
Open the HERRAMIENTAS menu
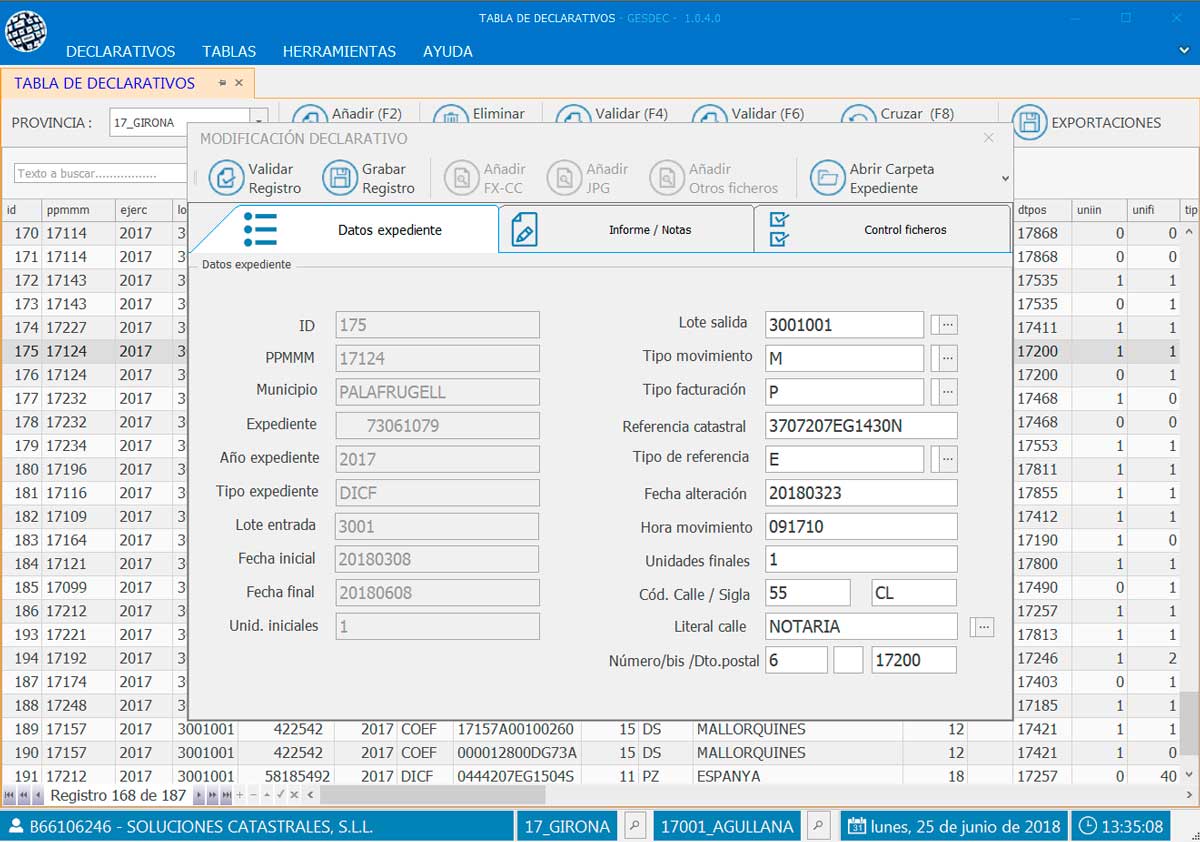pyautogui.click(x=339, y=51)
